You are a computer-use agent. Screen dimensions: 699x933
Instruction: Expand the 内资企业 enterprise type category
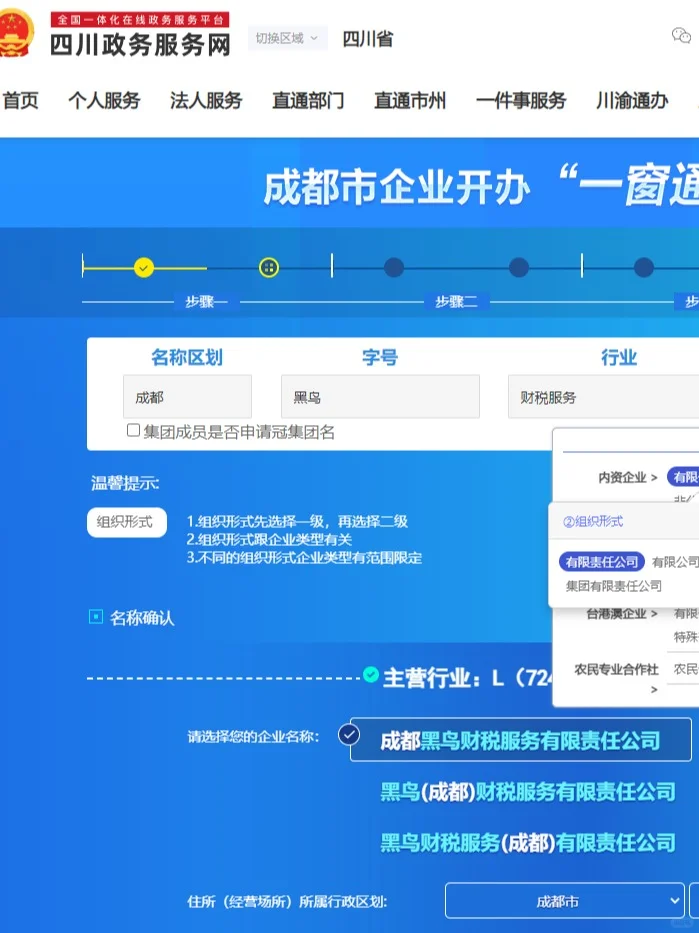(x=627, y=478)
